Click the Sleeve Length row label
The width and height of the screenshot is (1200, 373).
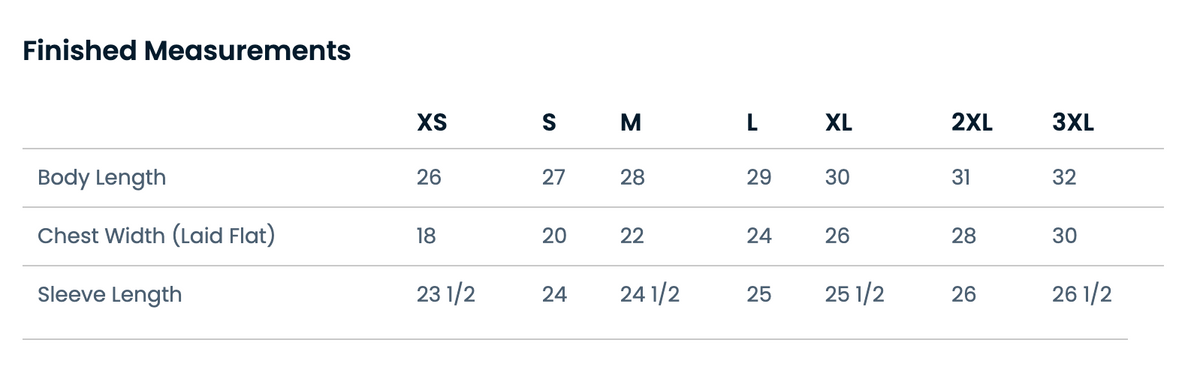coord(110,295)
